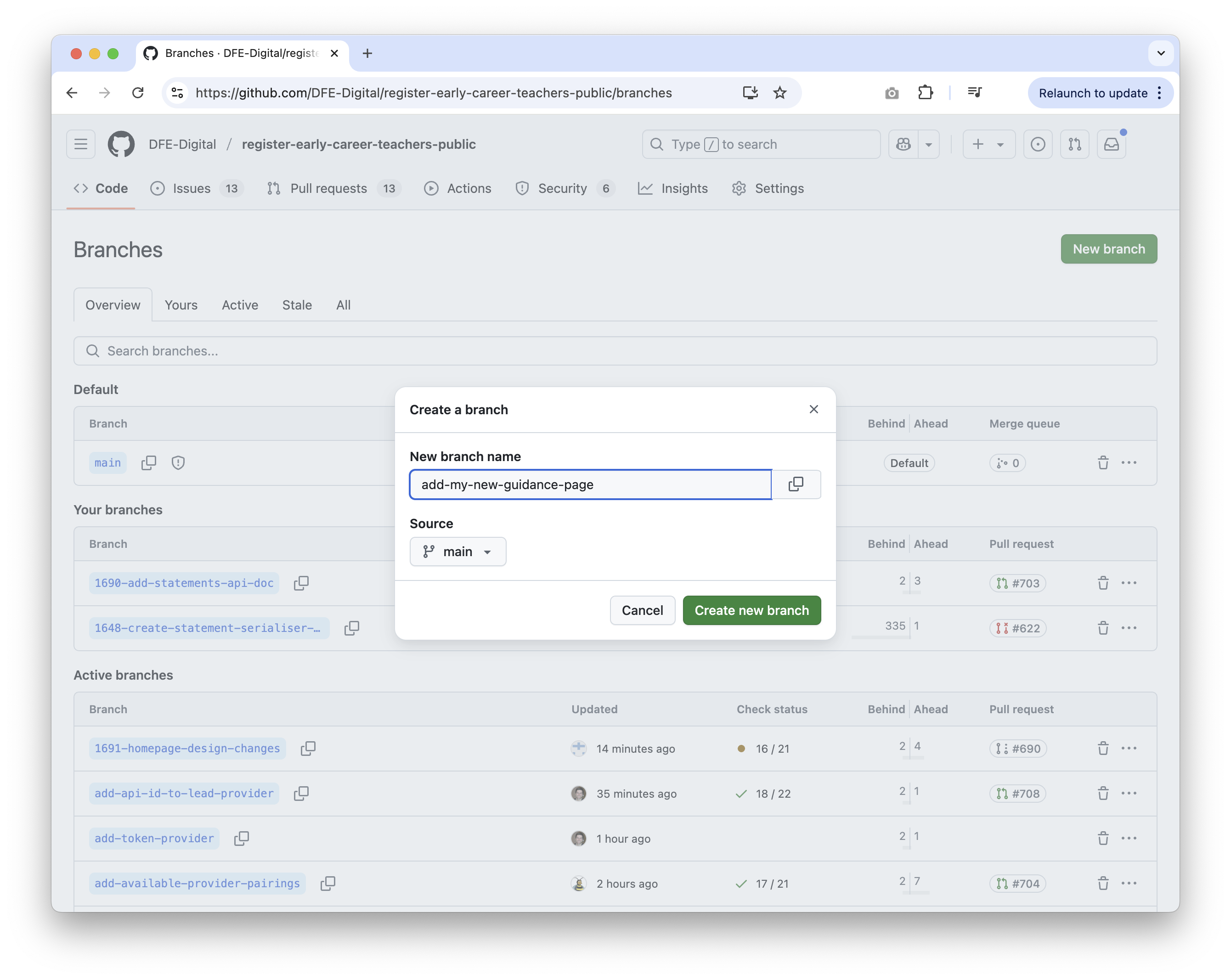Image resolution: width=1231 pixels, height=980 pixels.
Task: Switch to the Code tab
Action: point(101,188)
